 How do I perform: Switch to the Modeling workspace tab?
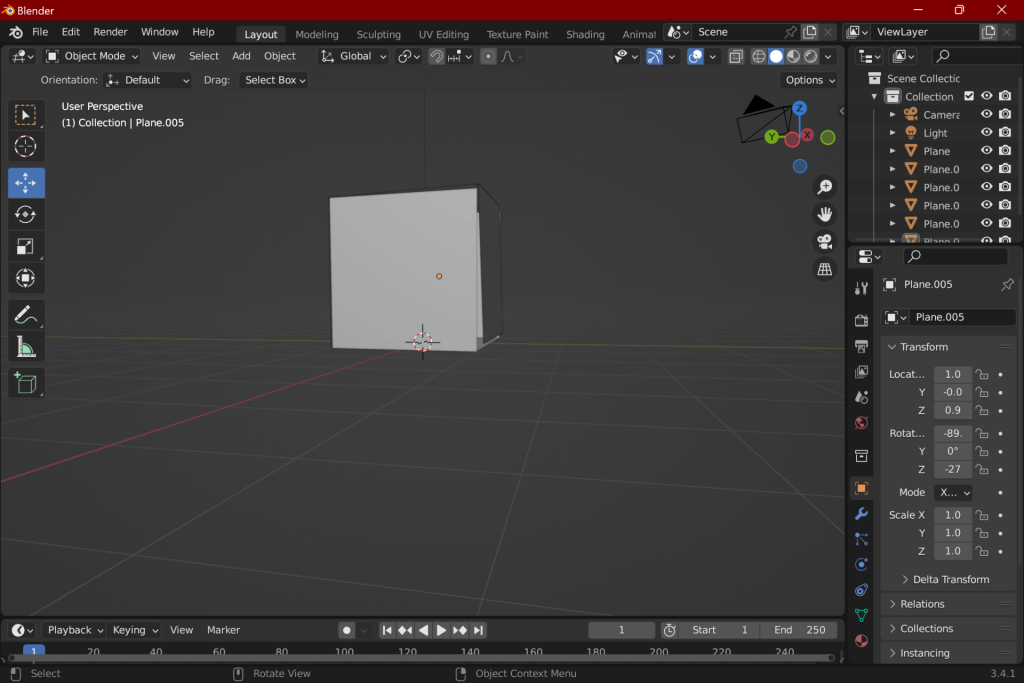pos(317,34)
